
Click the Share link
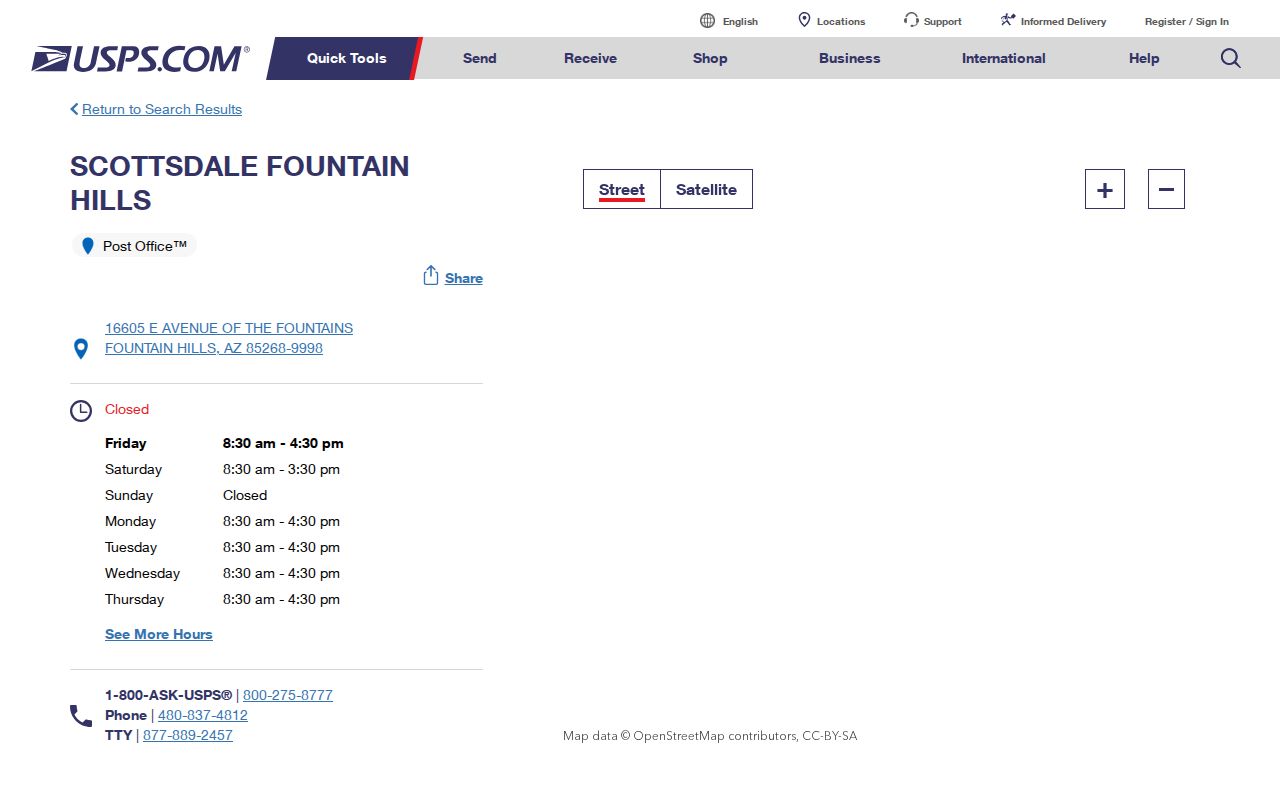click(x=464, y=278)
